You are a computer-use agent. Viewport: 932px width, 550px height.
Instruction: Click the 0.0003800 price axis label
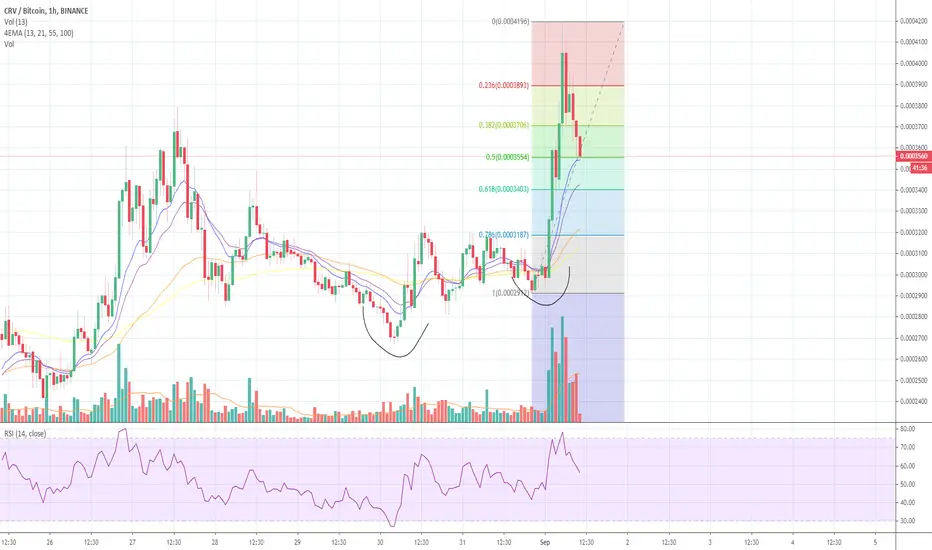[x=914, y=106]
